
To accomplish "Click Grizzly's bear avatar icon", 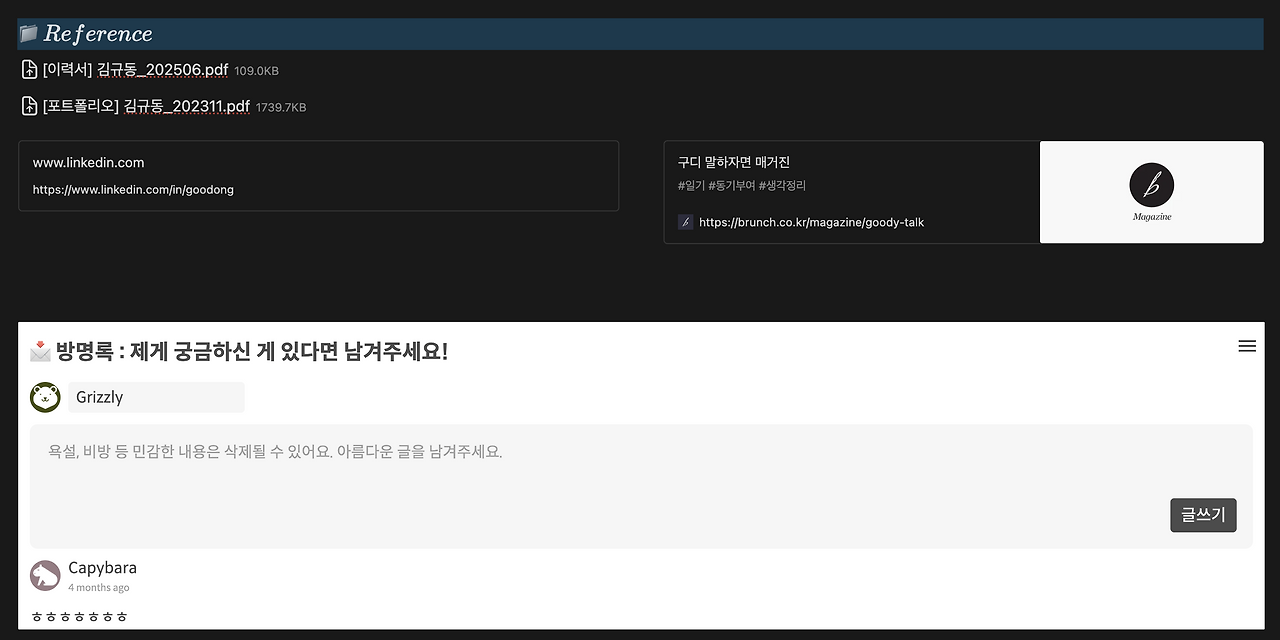I will [44, 397].
